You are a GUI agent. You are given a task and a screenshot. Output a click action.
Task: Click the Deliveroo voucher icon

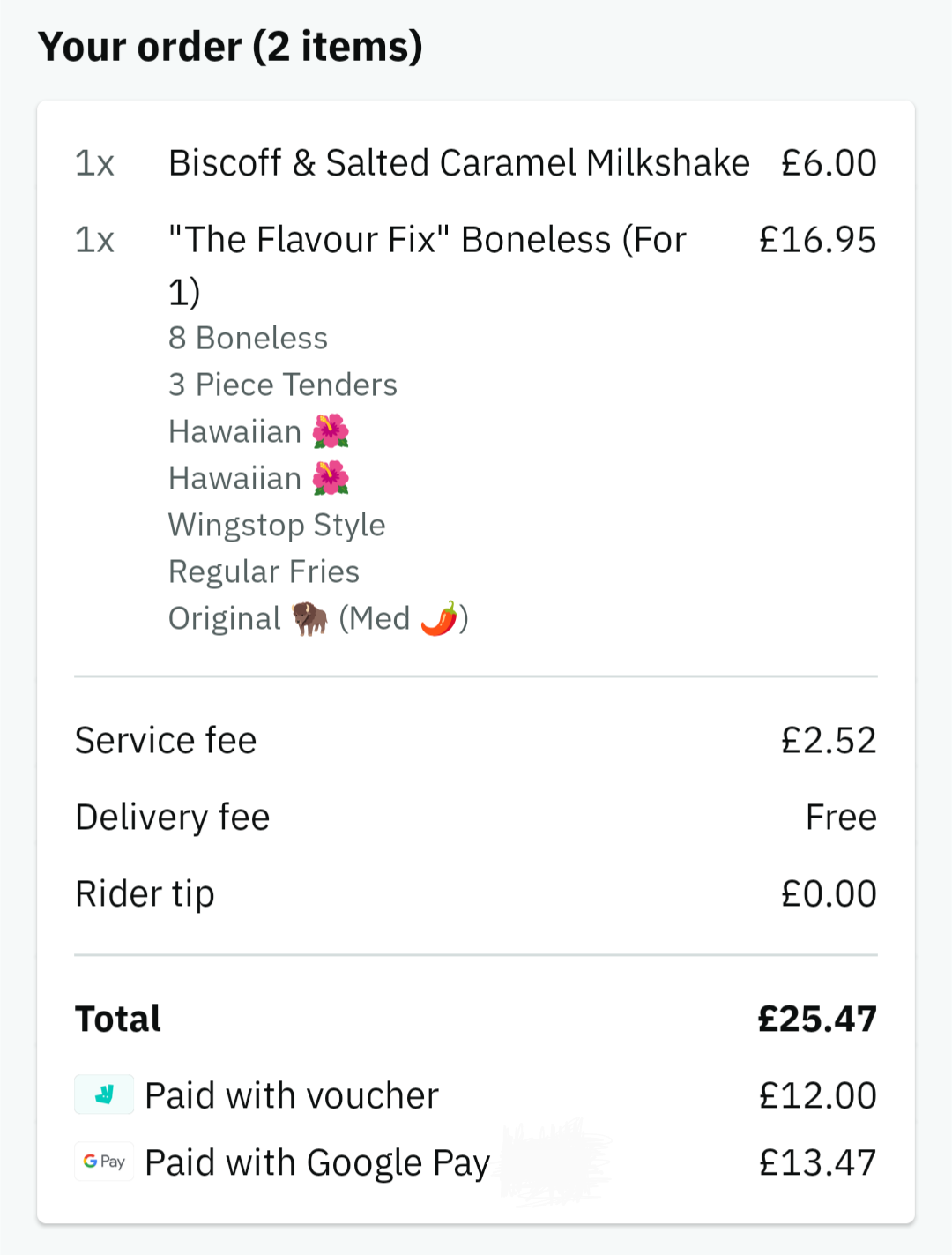104,1094
